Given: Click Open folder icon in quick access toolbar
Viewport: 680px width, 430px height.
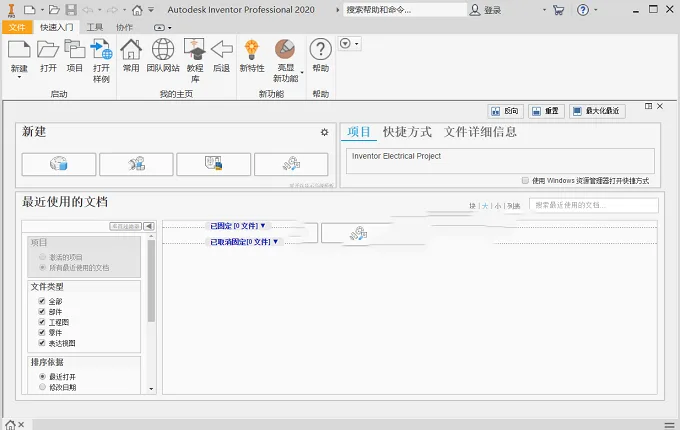Looking at the screenshot, I should [54, 10].
